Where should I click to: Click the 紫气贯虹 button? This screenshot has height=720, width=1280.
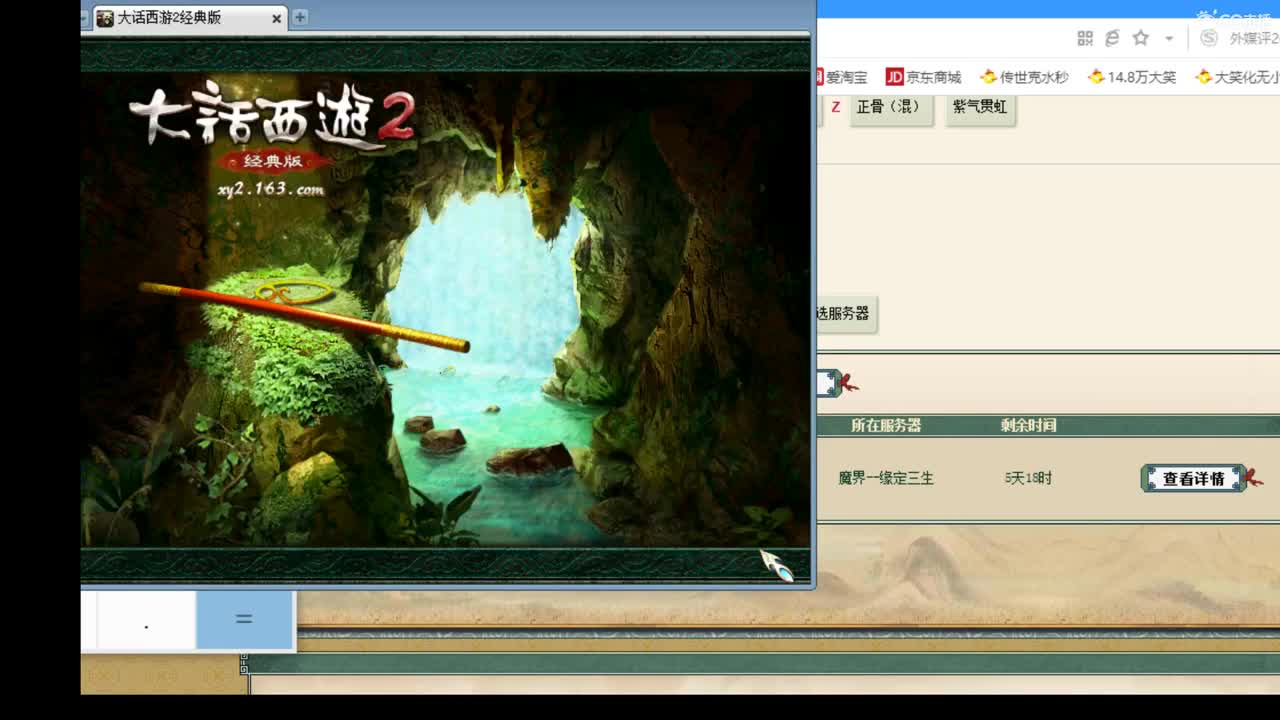[x=980, y=107]
